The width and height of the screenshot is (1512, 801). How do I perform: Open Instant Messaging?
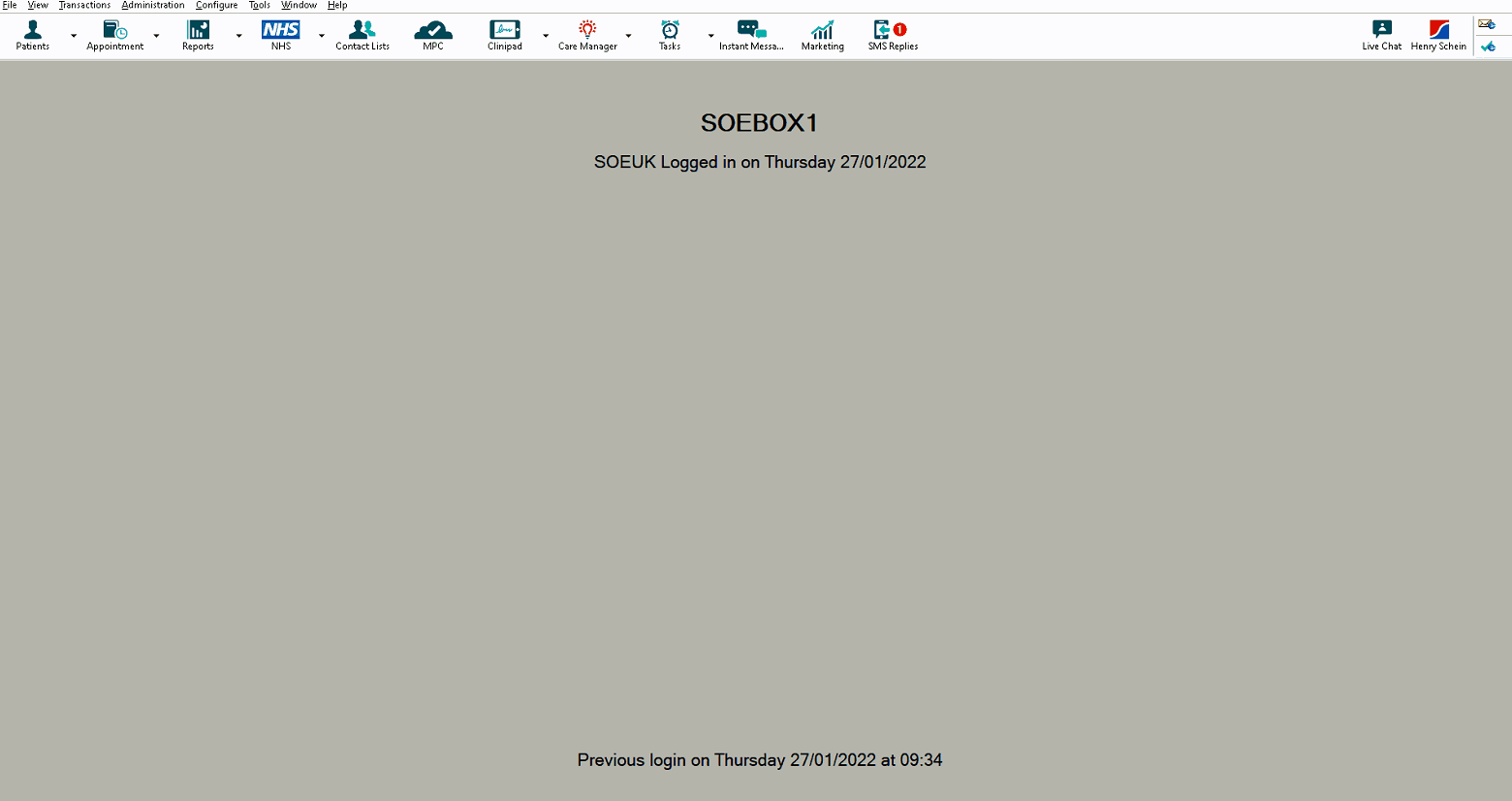click(751, 32)
